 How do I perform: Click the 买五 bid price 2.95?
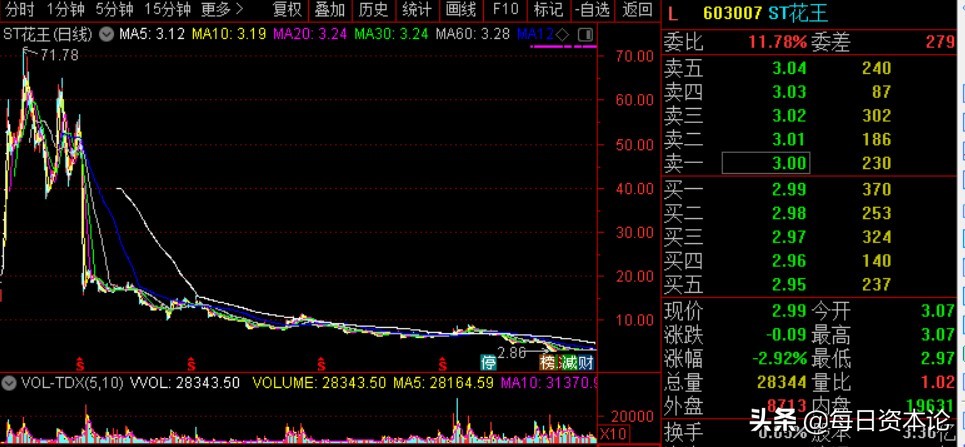click(789, 284)
